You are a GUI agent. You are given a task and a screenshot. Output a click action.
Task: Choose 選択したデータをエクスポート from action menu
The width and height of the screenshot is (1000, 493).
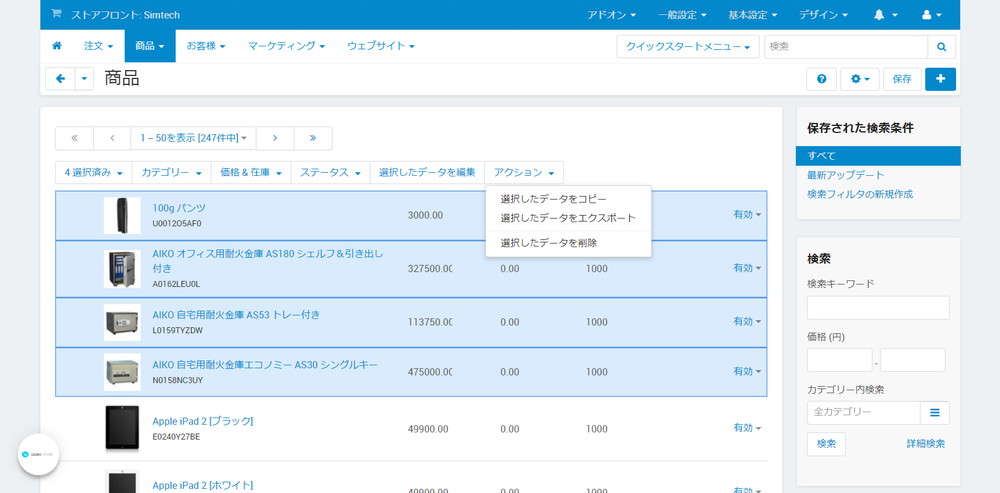pyautogui.click(x=568, y=218)
